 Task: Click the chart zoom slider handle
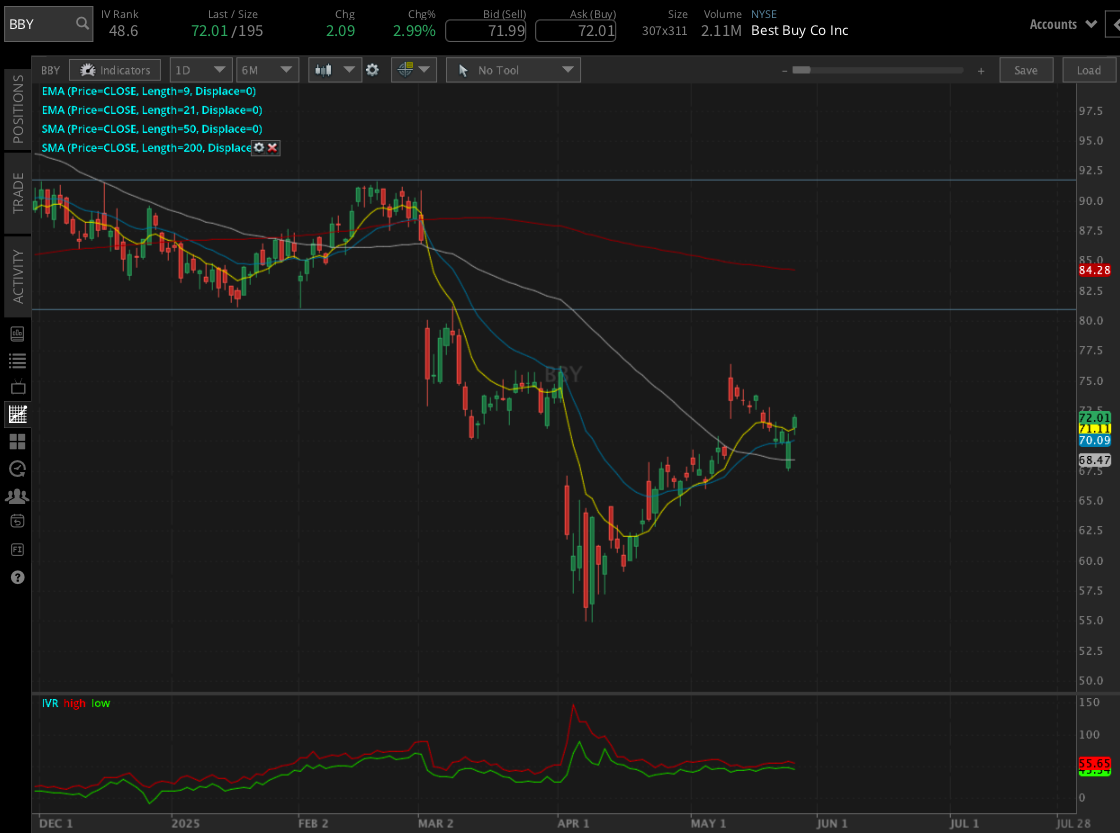801,70
